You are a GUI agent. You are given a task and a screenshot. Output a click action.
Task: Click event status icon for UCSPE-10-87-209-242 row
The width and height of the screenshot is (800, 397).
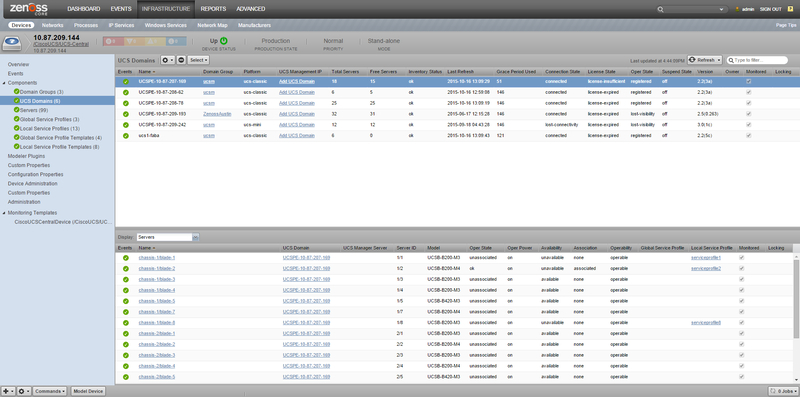tap(126, 125)
